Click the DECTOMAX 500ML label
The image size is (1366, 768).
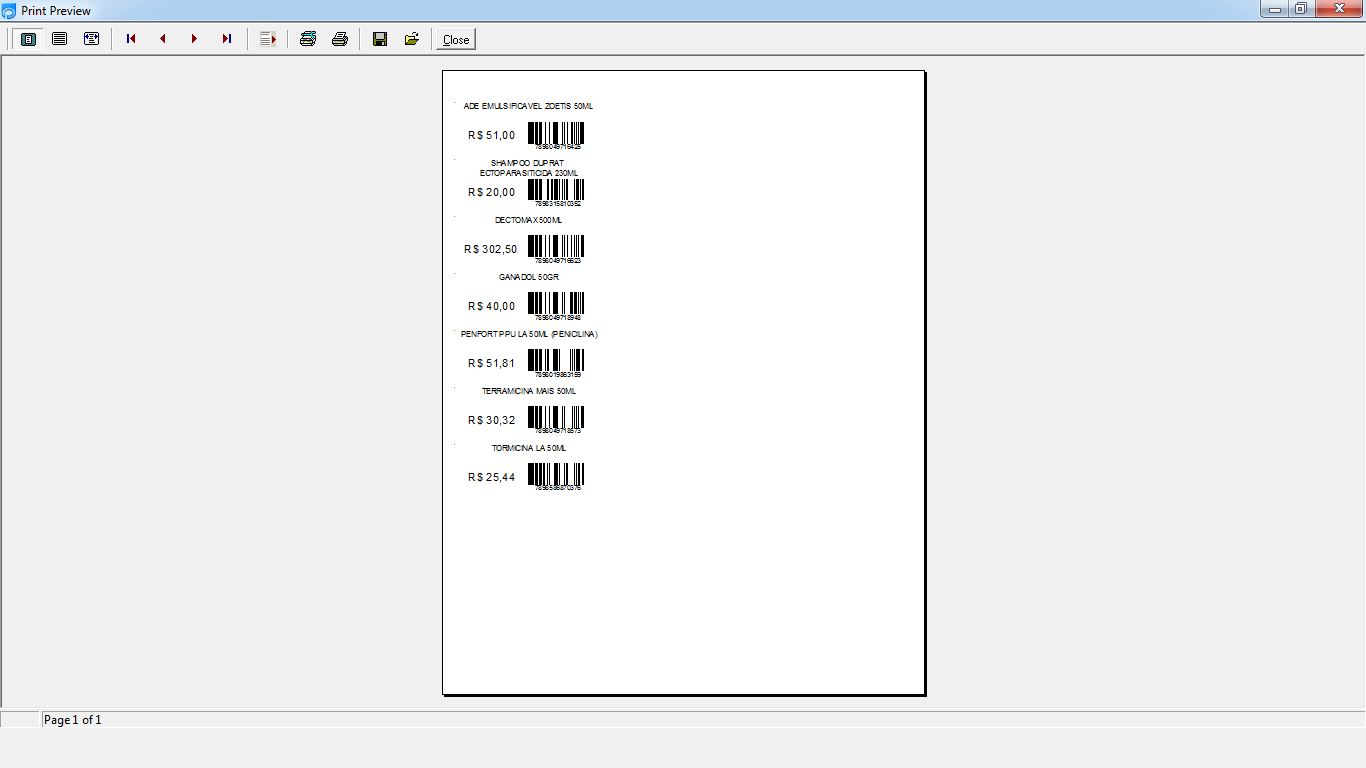(x=528, y=220)
